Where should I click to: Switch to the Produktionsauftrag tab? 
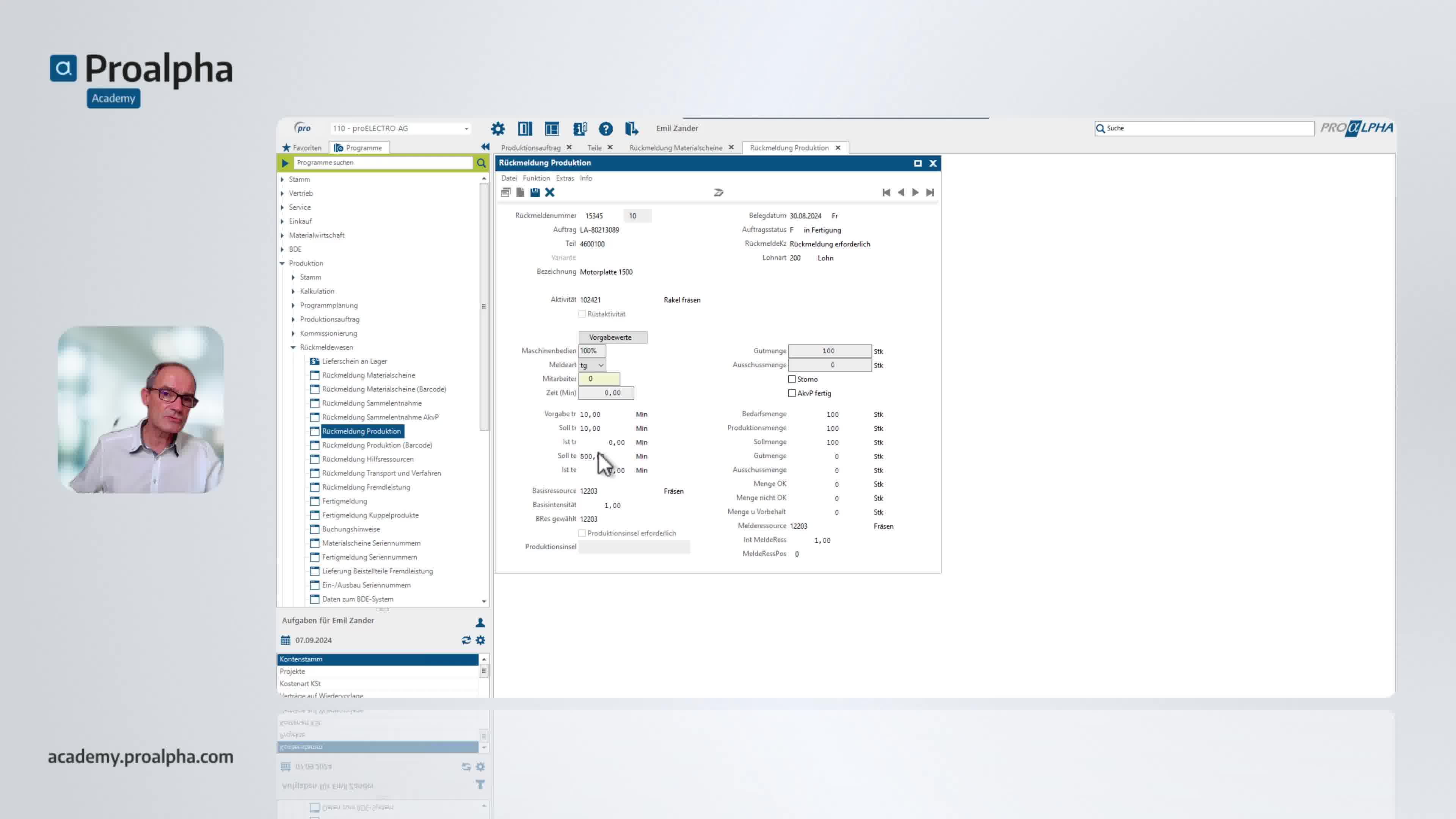[x=530, y=147]
